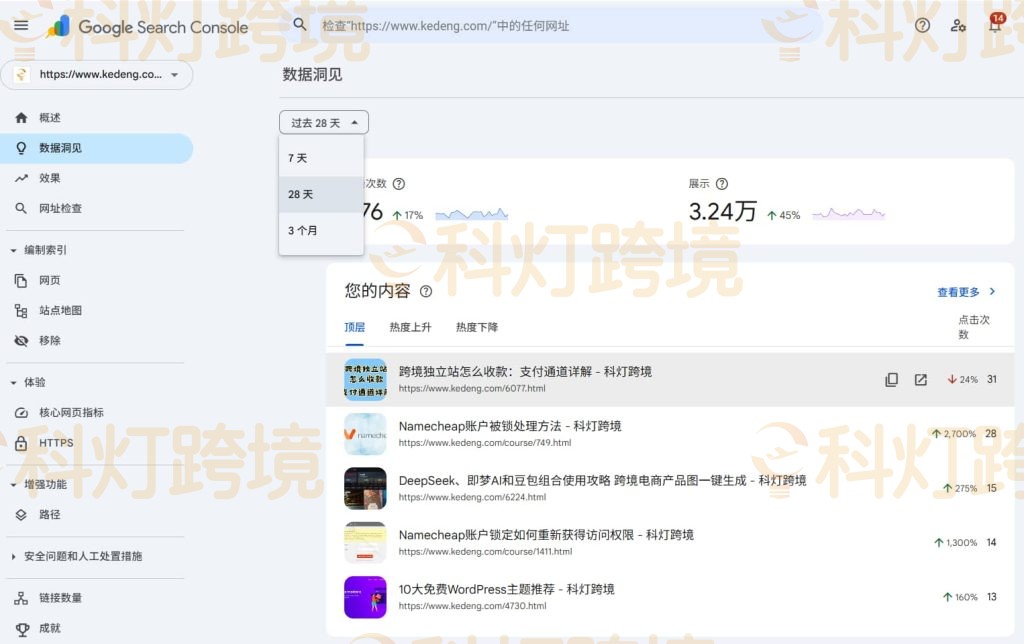Image resolution: width=1024 pixels, height=644 pixels.
Task: Click the 路径 layers icon
Action: point(21,515)
